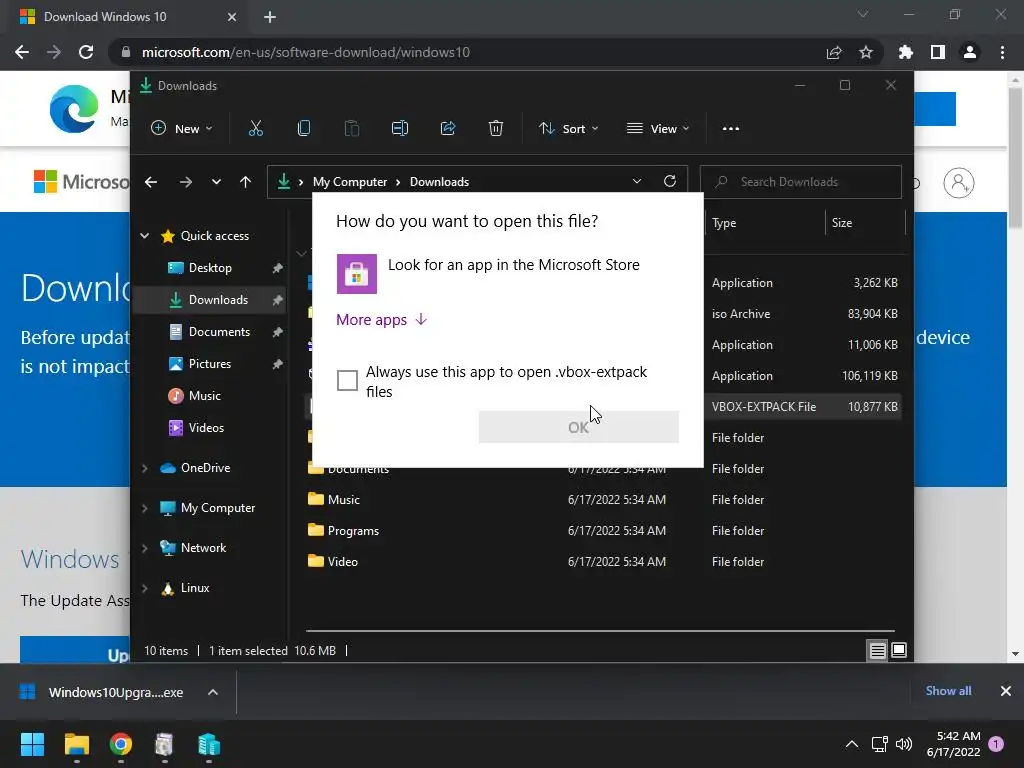Open the See more ellipsis menu
The height and width of the screenshot is (768, 1024).
click(731, 129)
